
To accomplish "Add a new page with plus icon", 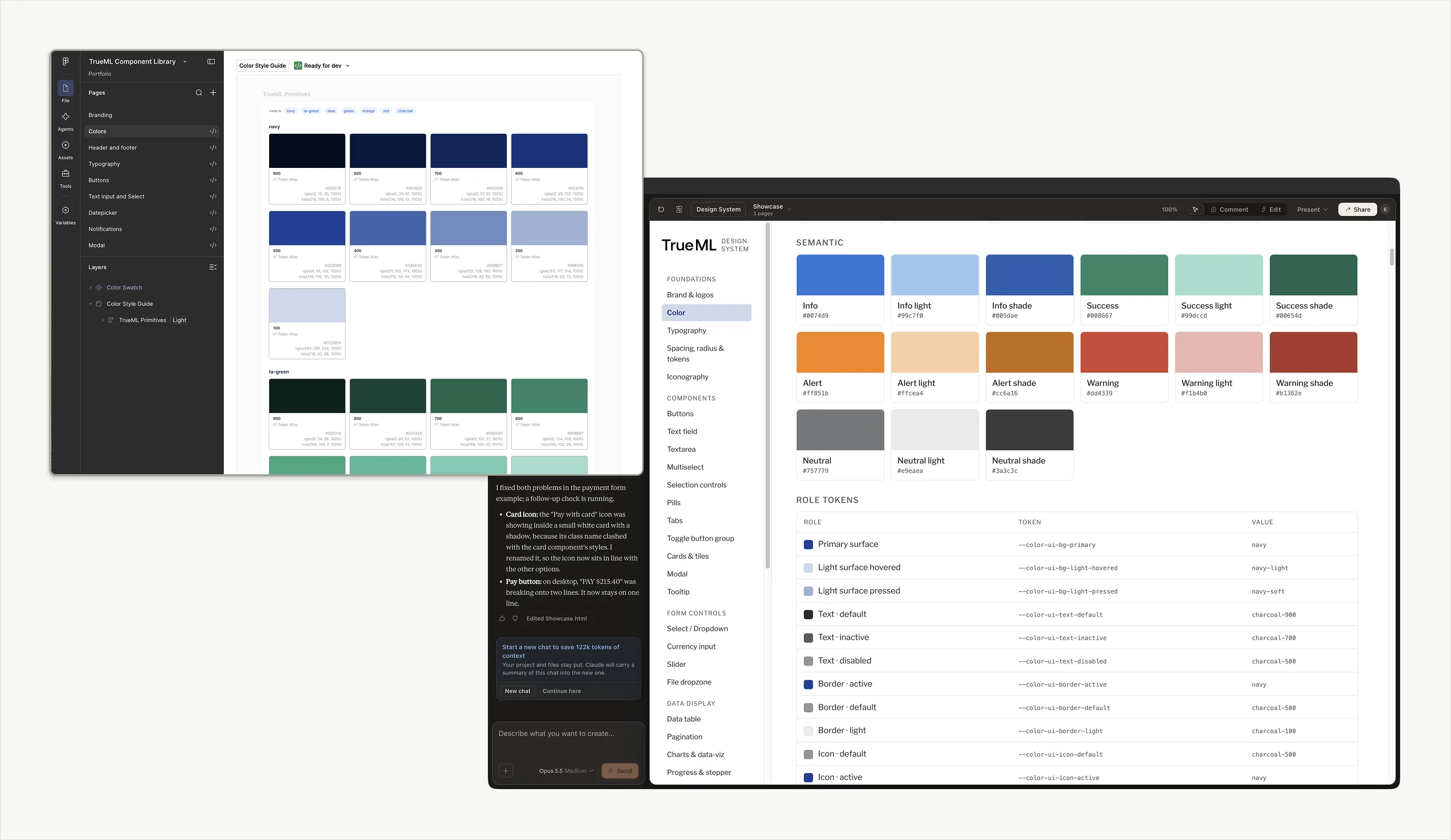I will pos(213,93).
